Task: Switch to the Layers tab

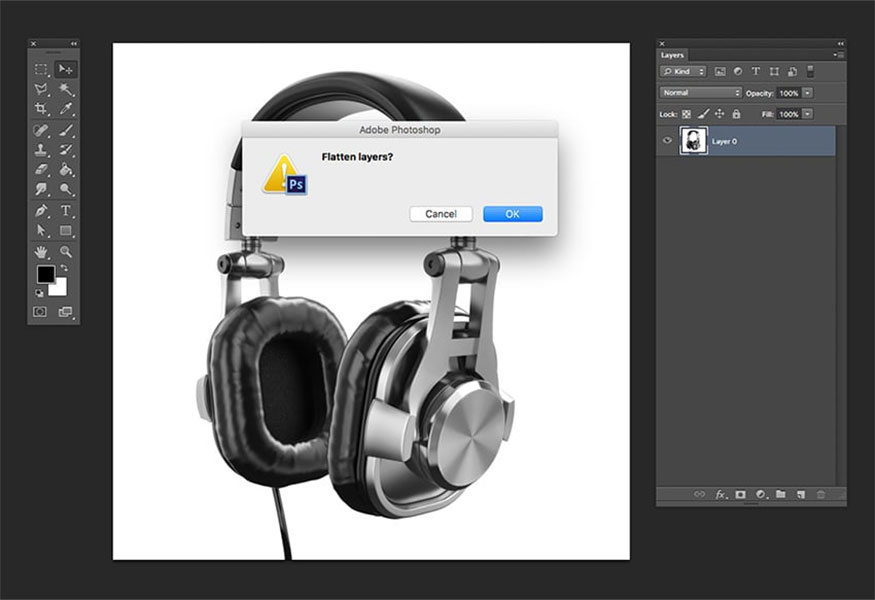Action: tap(672, 55)
